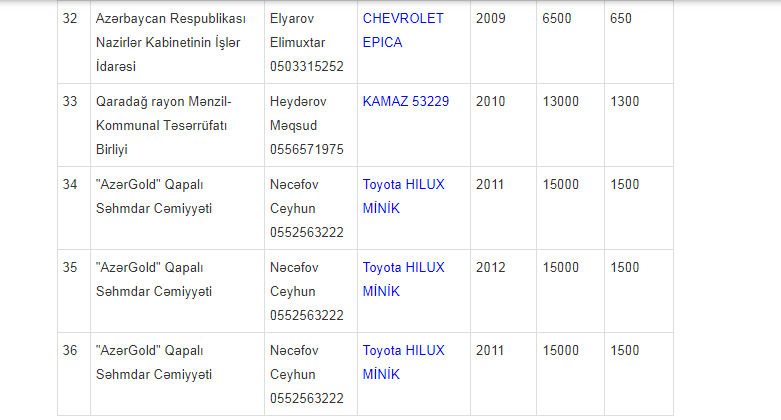
Task: Click phone number 0556571975
Action: coord(307,149)
